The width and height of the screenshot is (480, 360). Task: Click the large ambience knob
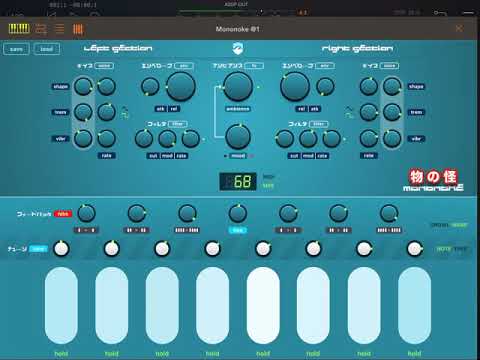238,86
